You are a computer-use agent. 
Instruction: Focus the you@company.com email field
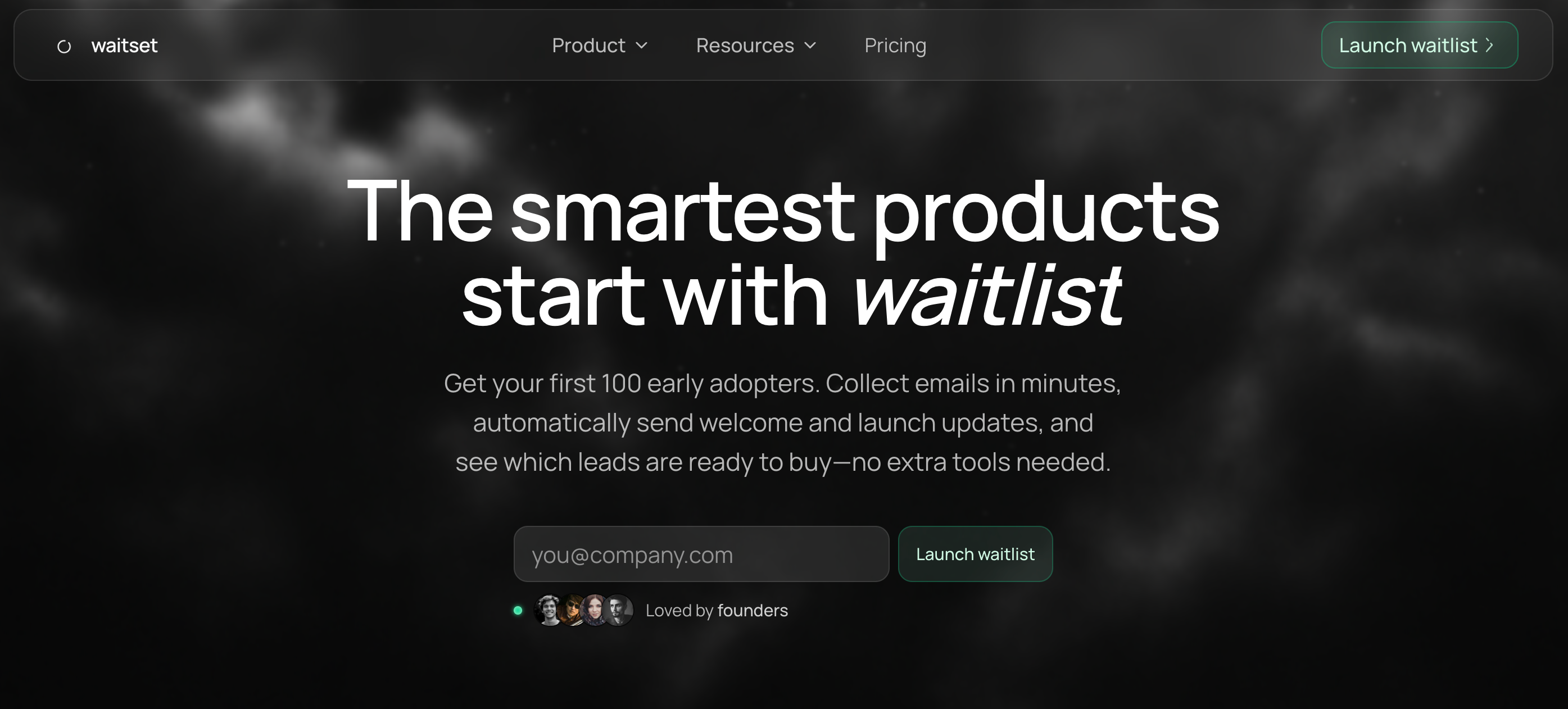pyautogui.click(x=701, y=554)
